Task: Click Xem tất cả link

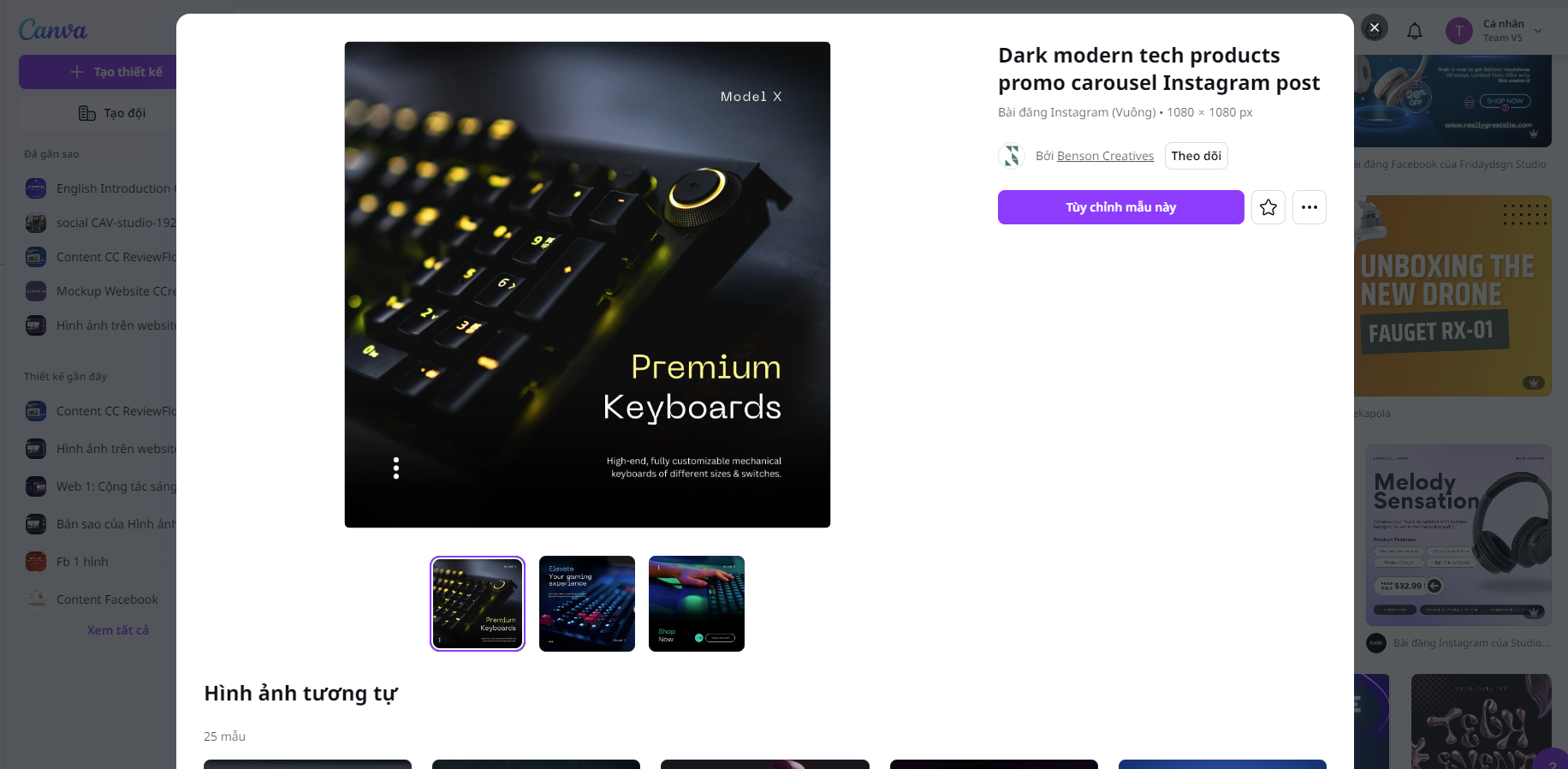Action: pyautogui.click(x=118, y=630)
